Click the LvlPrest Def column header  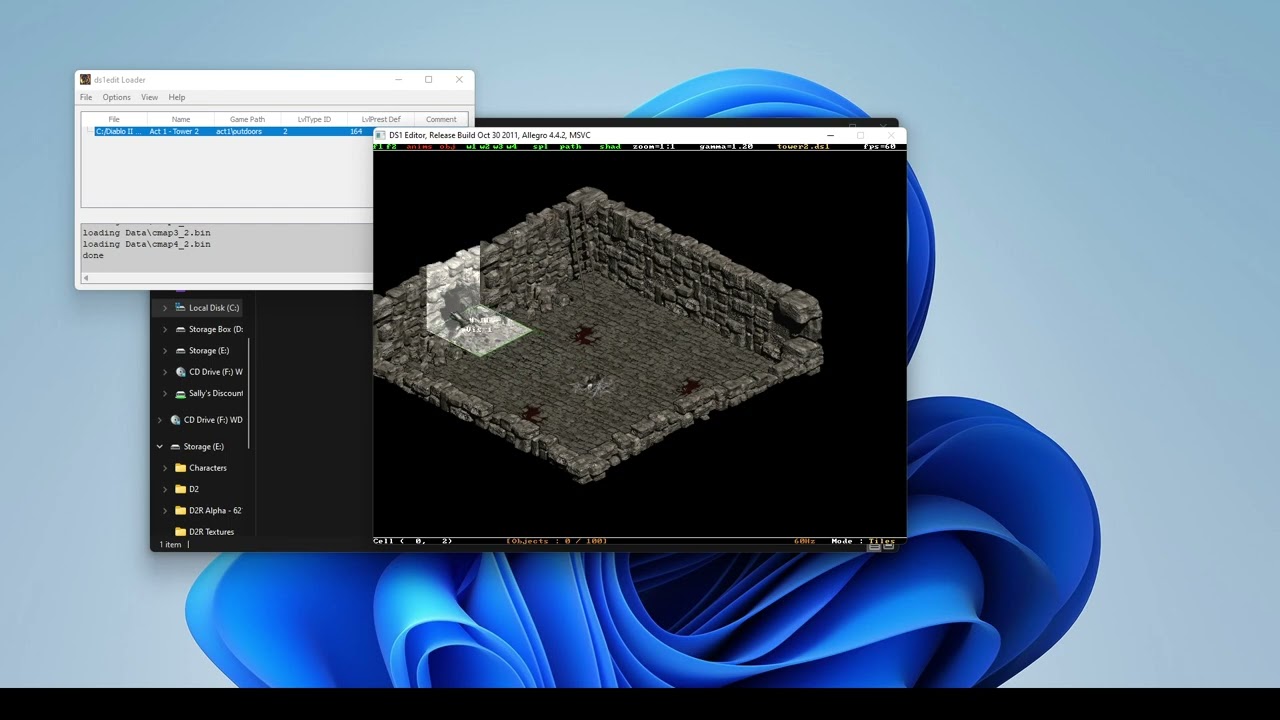[x=381, y=119]
